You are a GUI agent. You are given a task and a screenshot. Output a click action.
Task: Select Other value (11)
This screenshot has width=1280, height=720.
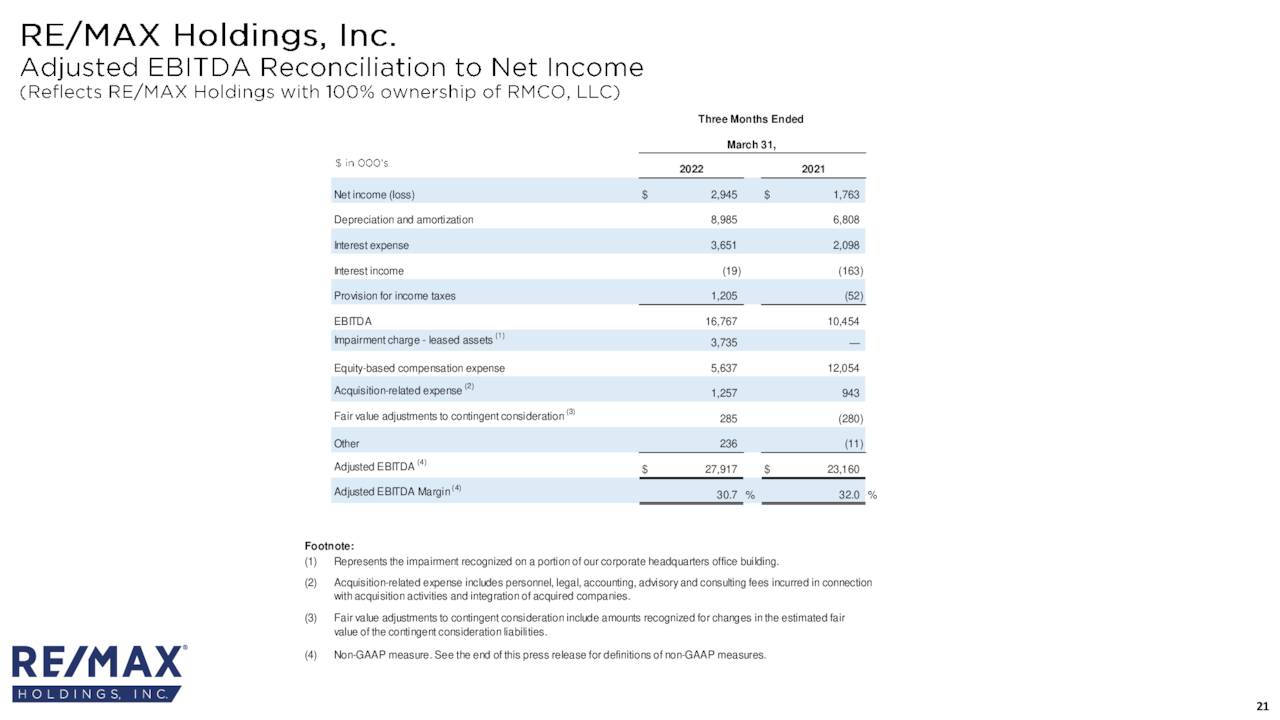click(853, 443)
